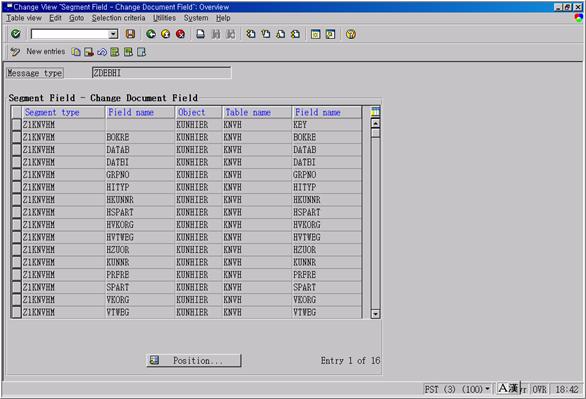Click the Position... button
The image size is (586, 399).
click(194, 361)
